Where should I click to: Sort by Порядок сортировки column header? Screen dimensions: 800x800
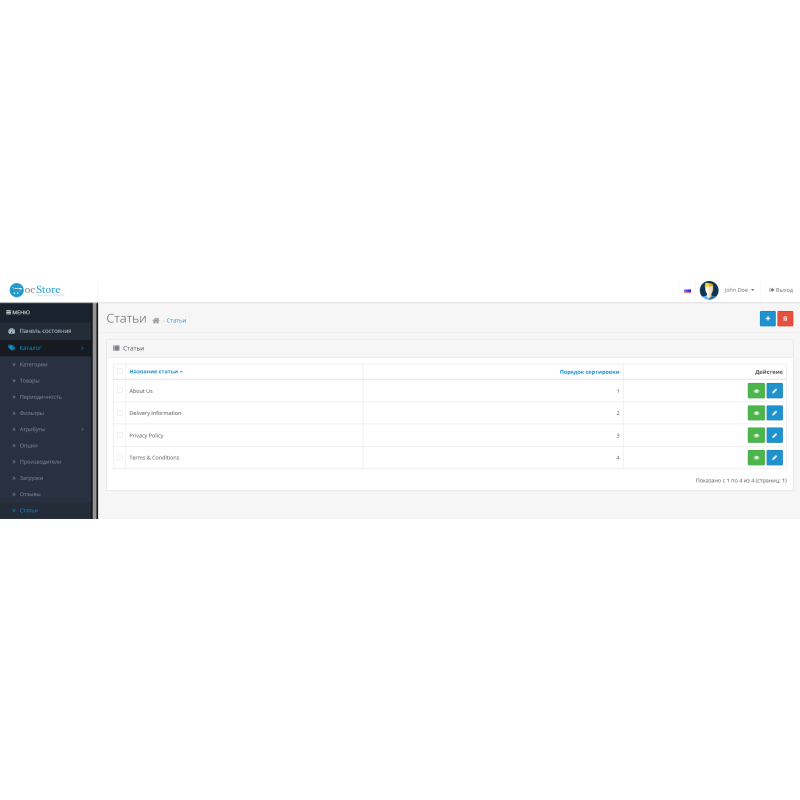pyautogui.click(x=589, y=371)
